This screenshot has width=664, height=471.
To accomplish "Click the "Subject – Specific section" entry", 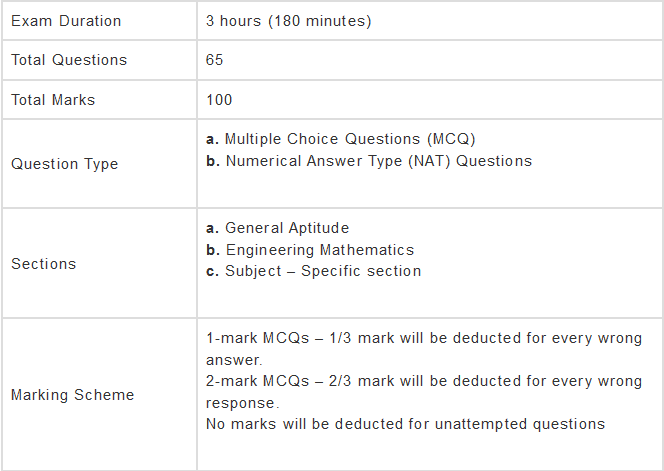I will (x=323, y=271).
